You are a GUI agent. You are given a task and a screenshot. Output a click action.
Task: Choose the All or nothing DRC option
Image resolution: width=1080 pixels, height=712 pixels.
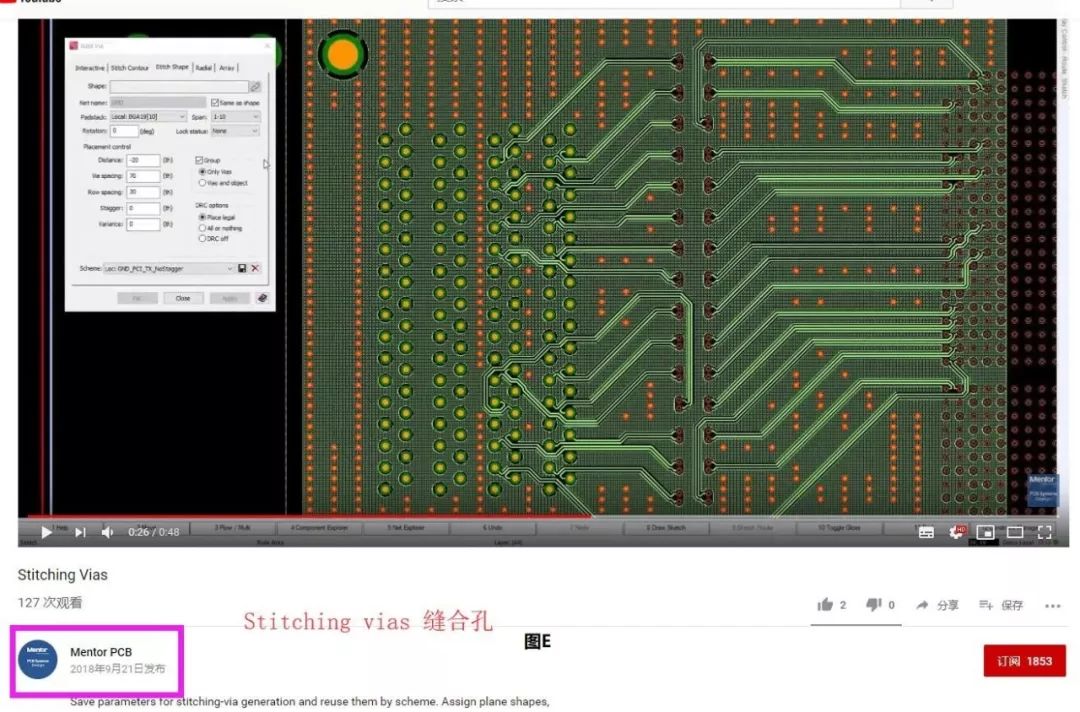pyautogui.click(x=202, y=228)
